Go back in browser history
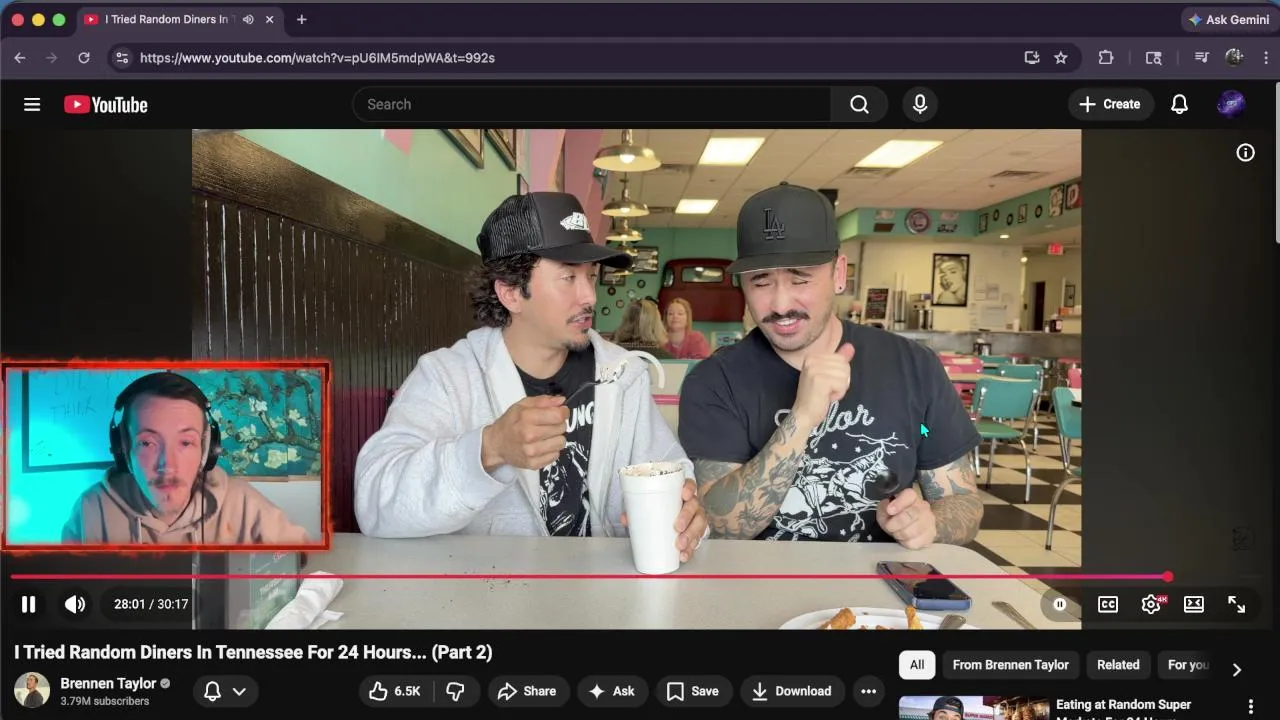Image resolution: width=1280 pixels, height=720 pixels. point(20,58)
